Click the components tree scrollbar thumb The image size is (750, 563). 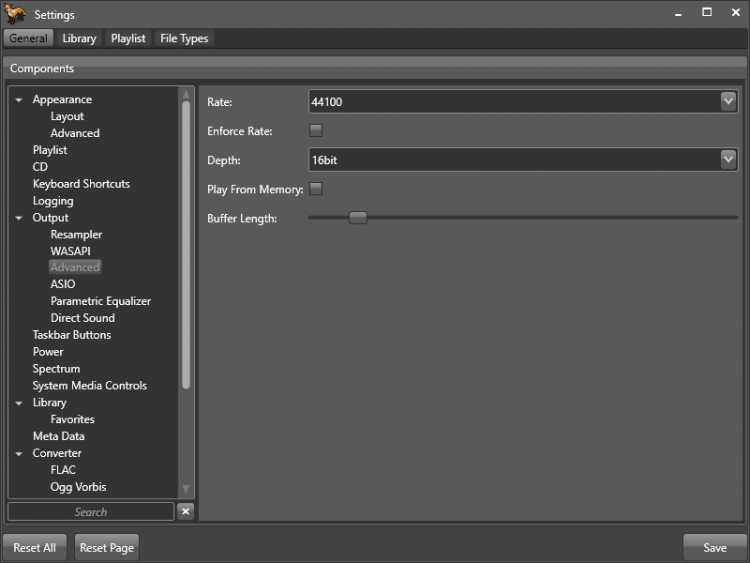(186, 244)
